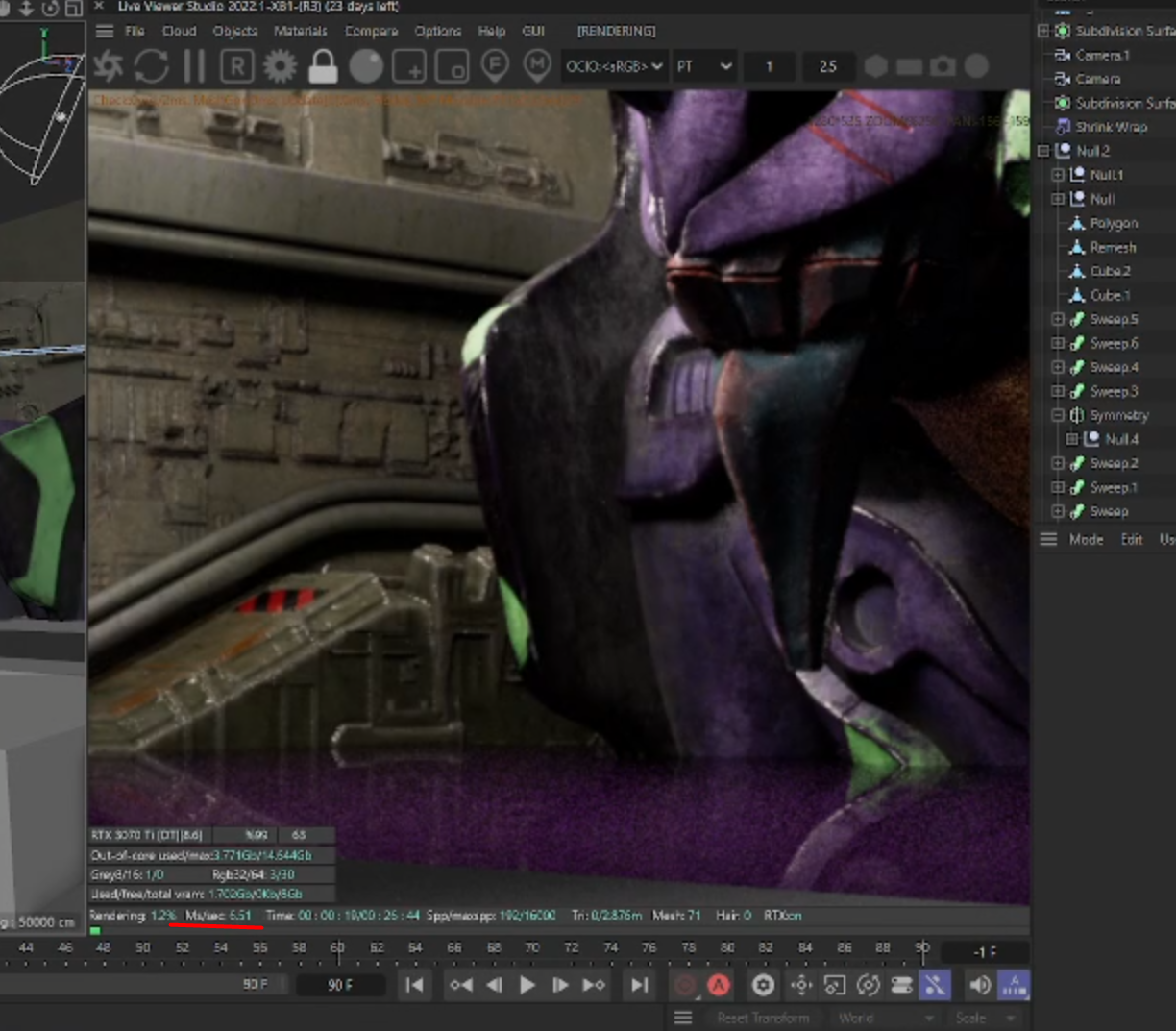Image resolution: width=1176 pixels, height=1031 pixels.
Task: Open Octane settings gear icon
Action: 280,66
